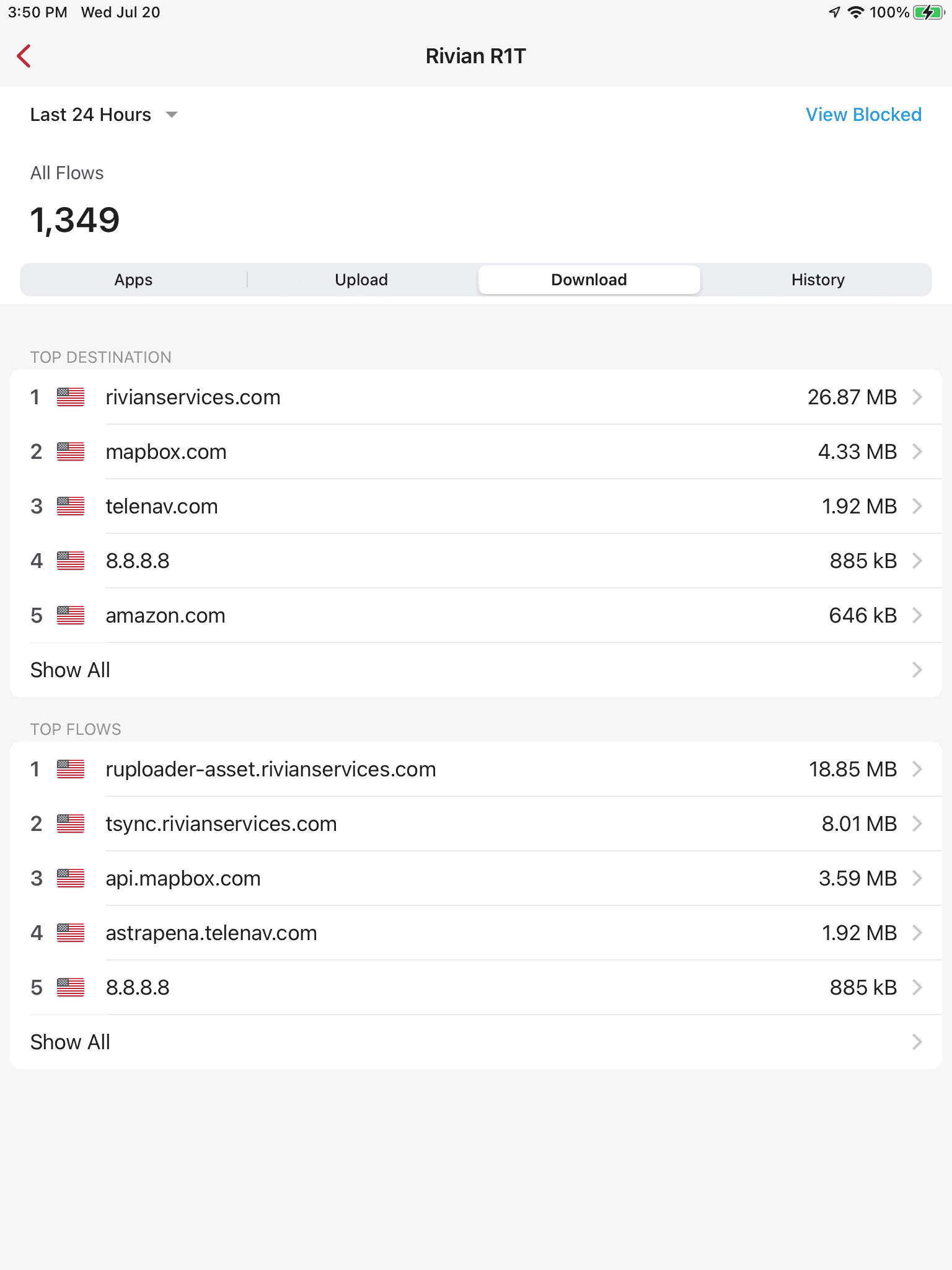Expand the api.mapbox.com chevron showing 3.59 MB

917,878
